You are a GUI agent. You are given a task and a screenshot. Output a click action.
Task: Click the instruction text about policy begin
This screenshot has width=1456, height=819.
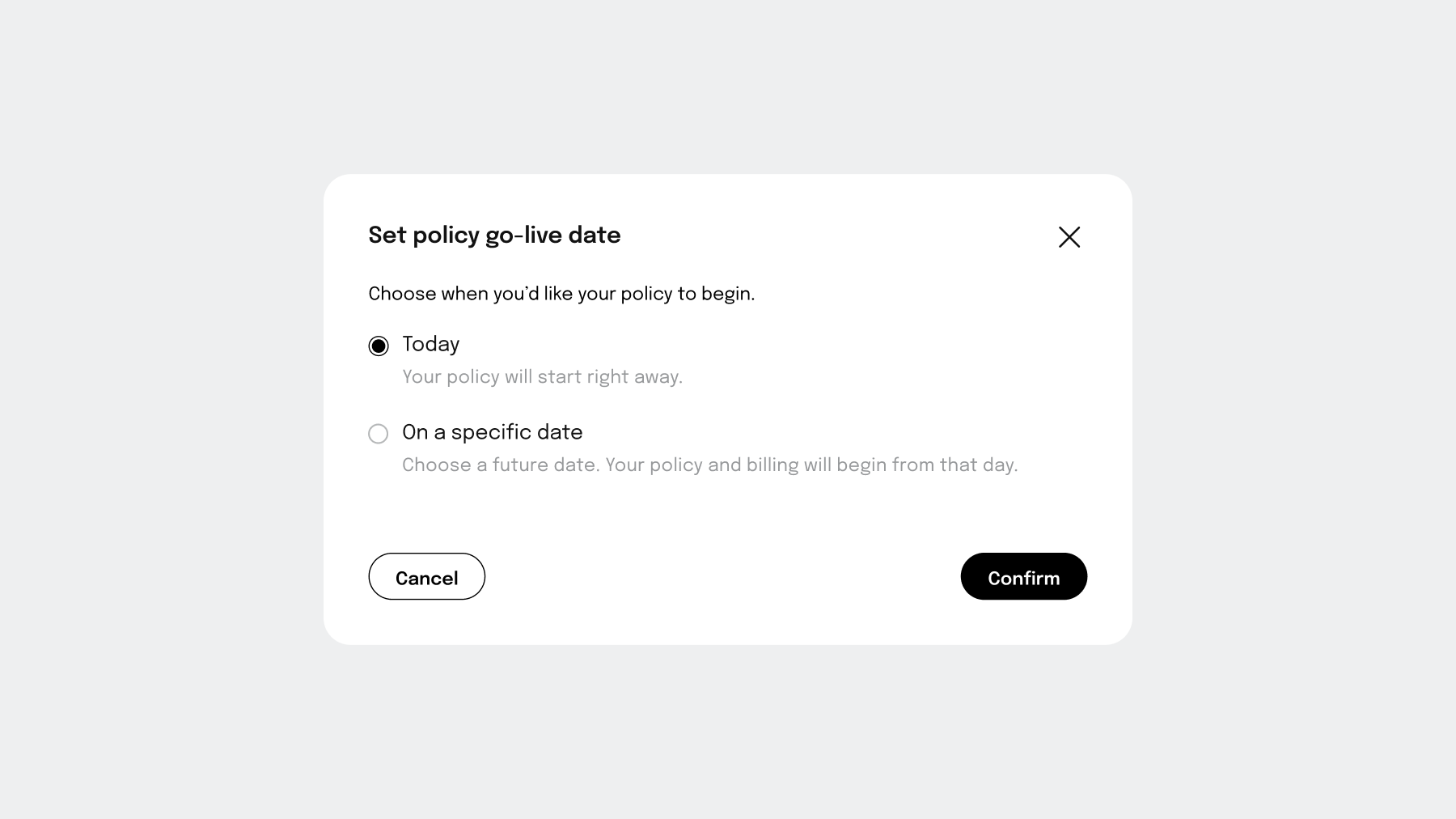tap(561, 294)
